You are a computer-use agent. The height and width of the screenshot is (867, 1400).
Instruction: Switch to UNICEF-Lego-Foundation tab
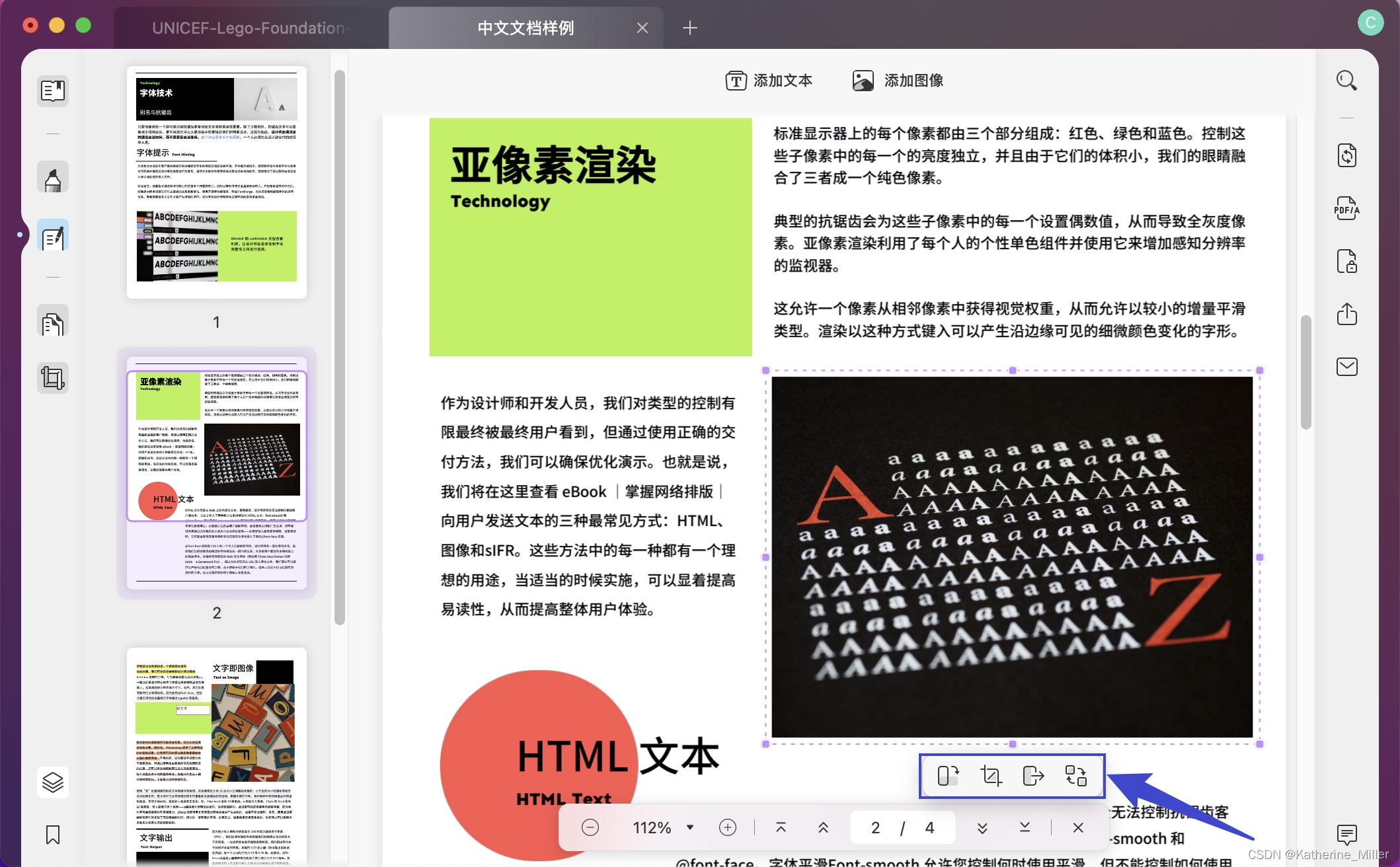pos(251,28)
